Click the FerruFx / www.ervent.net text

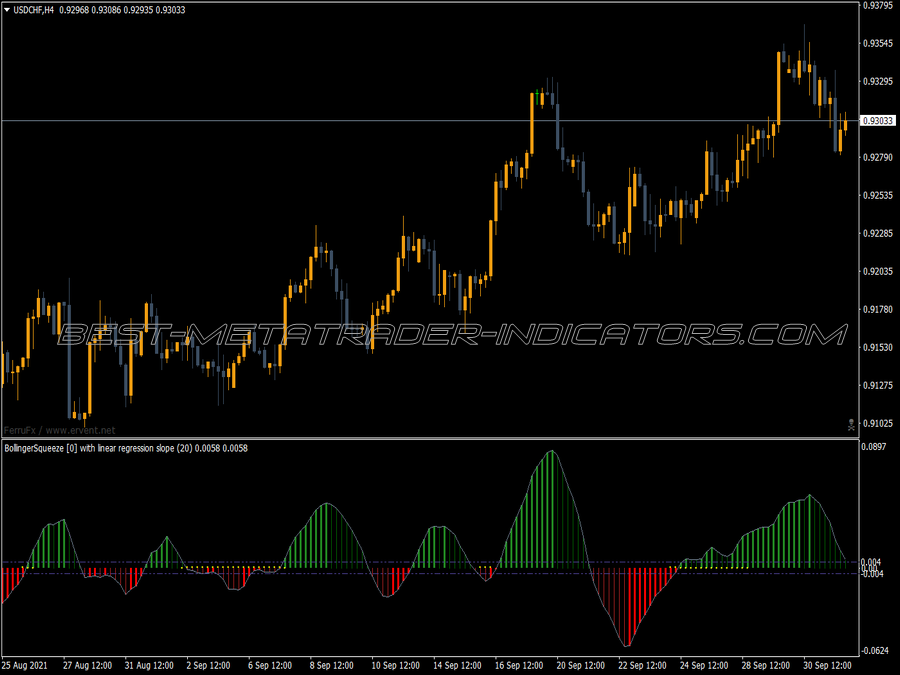tap(60, 430)
